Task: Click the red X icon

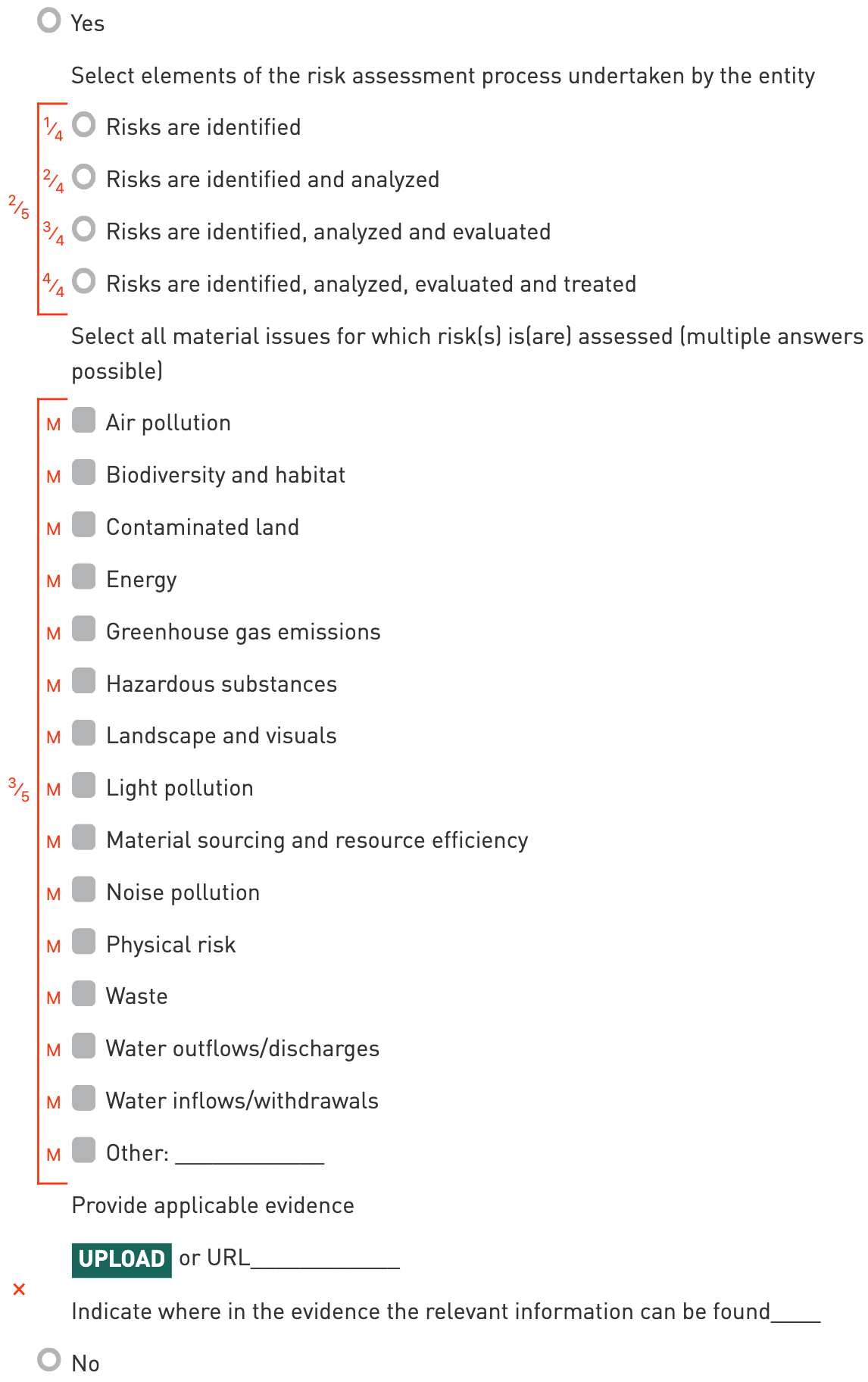Action: pyautogui.click(x=20, y=1290)
